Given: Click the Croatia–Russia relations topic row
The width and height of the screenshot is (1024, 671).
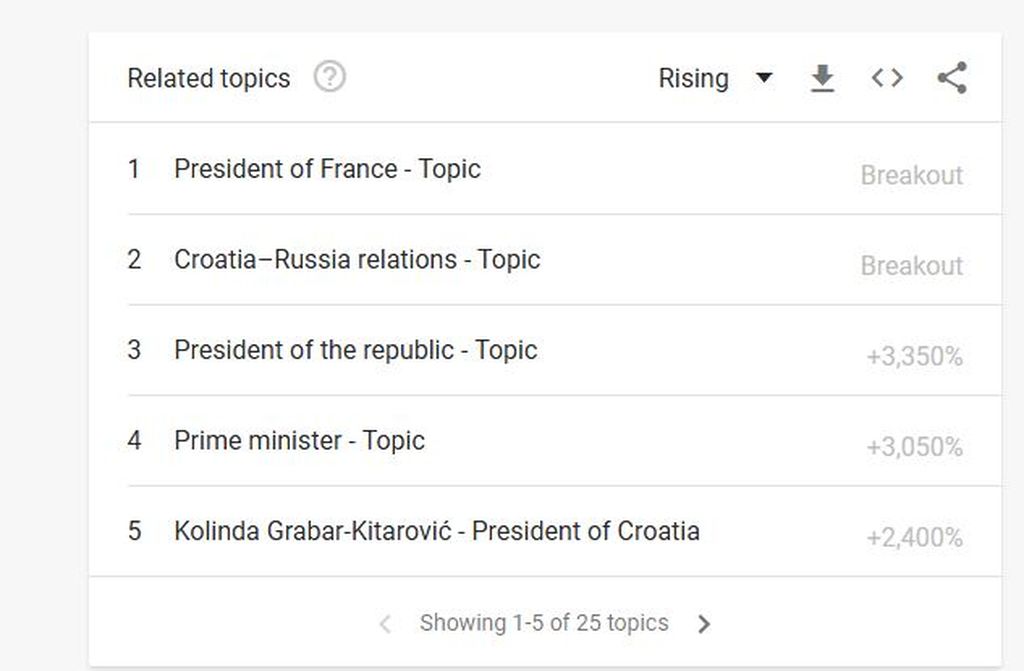Looking at the screenshot, I should [358, 259].
